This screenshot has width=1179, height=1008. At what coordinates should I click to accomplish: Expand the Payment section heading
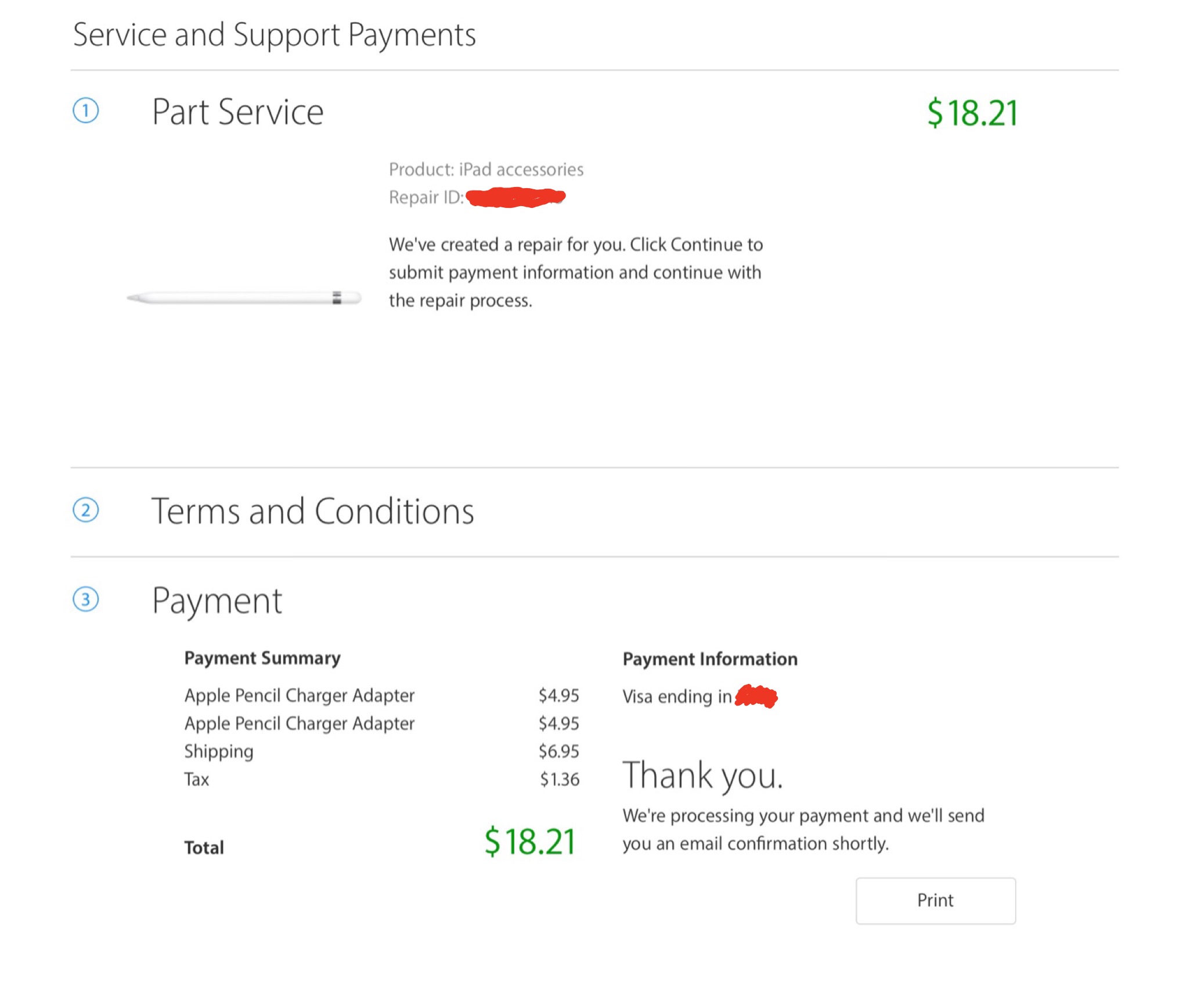tap(217, 600)
